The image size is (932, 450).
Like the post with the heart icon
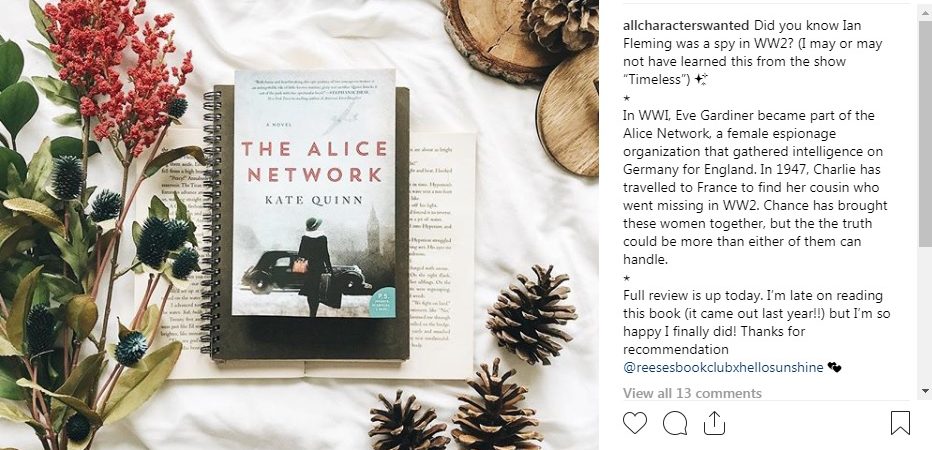tap(635, 423)
